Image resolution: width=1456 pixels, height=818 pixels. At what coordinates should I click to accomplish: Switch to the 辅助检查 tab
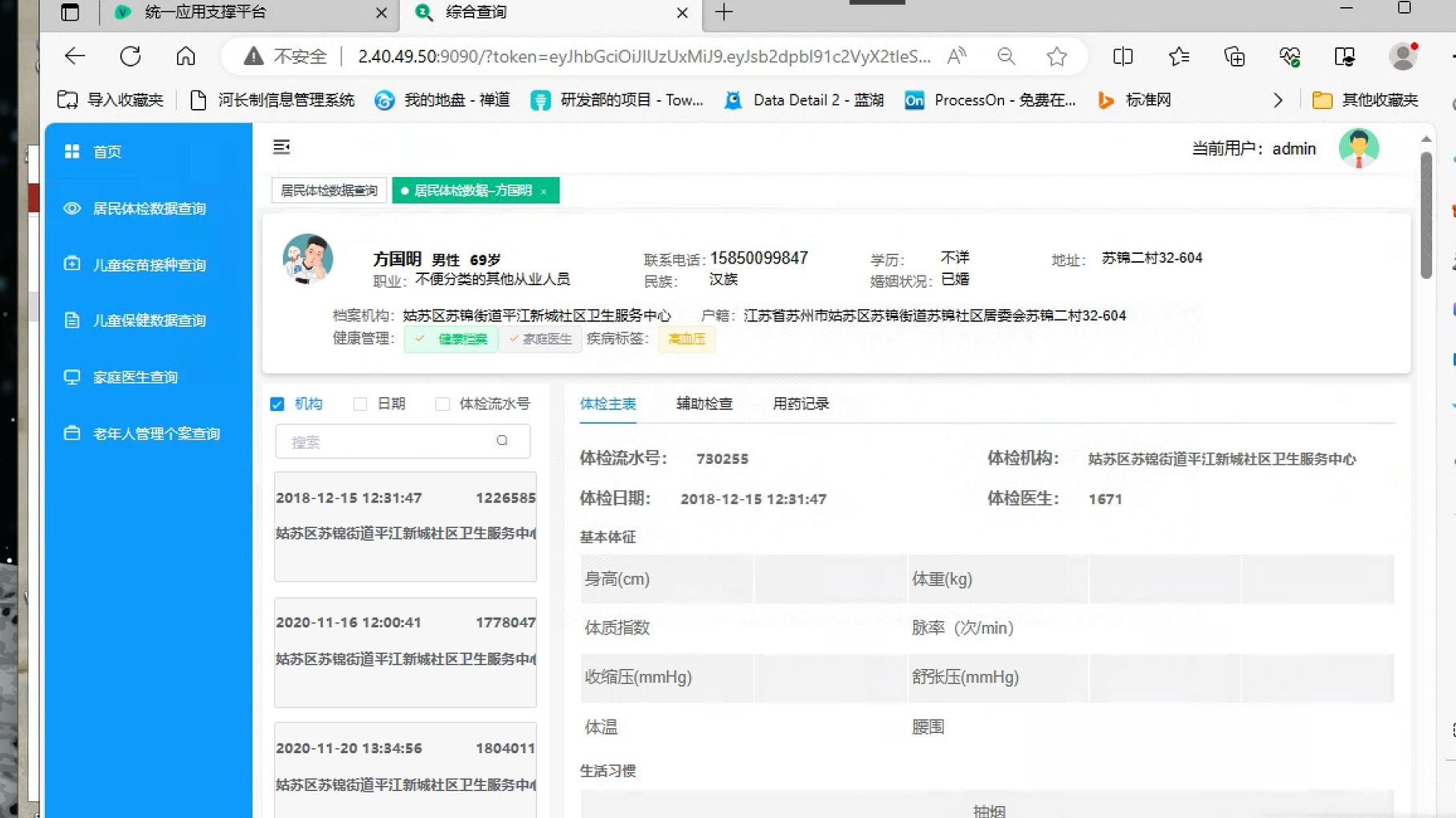coord(704,404)
